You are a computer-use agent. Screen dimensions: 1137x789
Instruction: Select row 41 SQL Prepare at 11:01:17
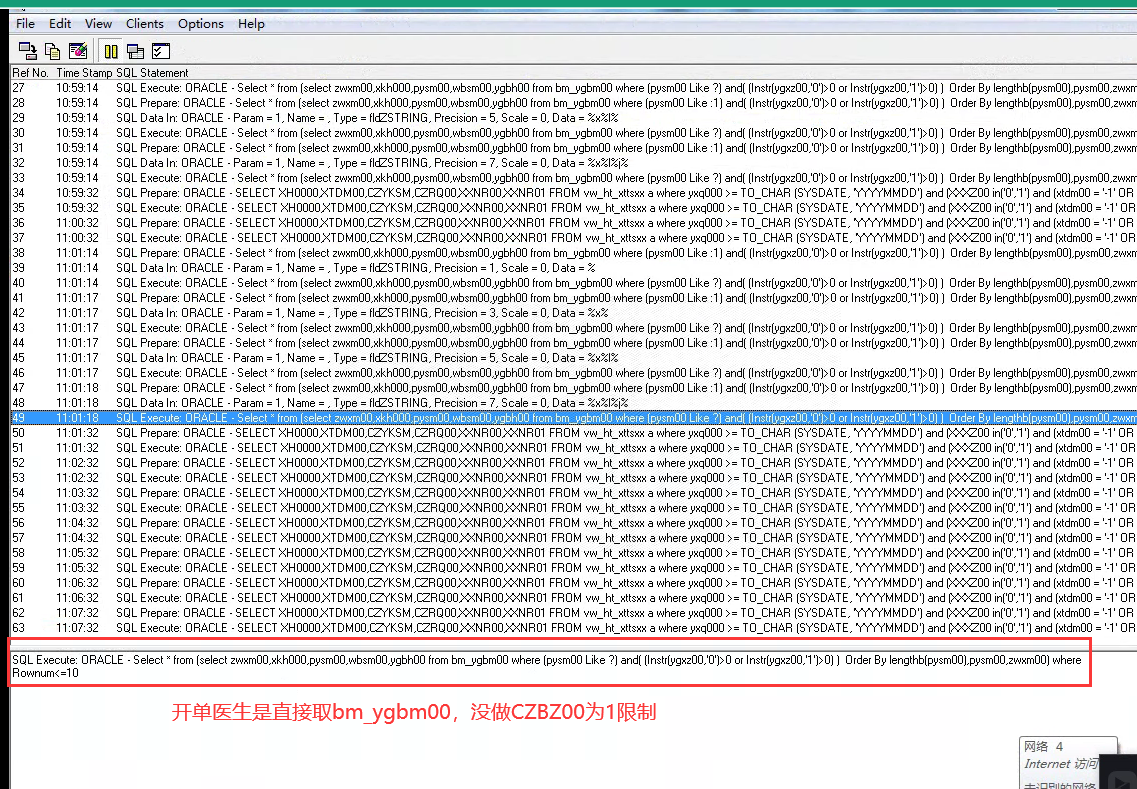pos(574,297)
